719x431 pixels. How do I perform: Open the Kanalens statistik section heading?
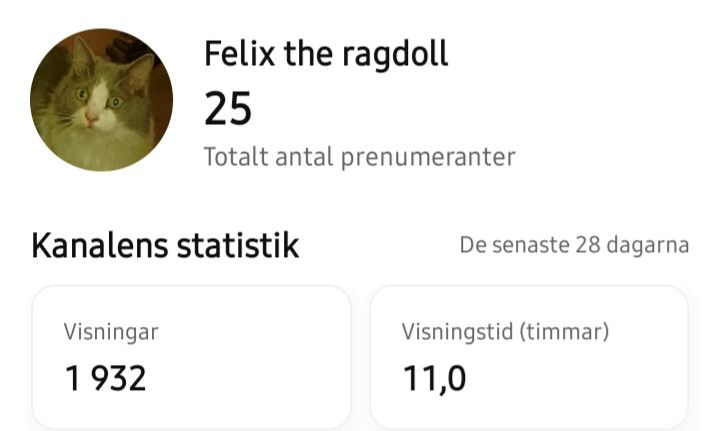[x=165, y=245]
